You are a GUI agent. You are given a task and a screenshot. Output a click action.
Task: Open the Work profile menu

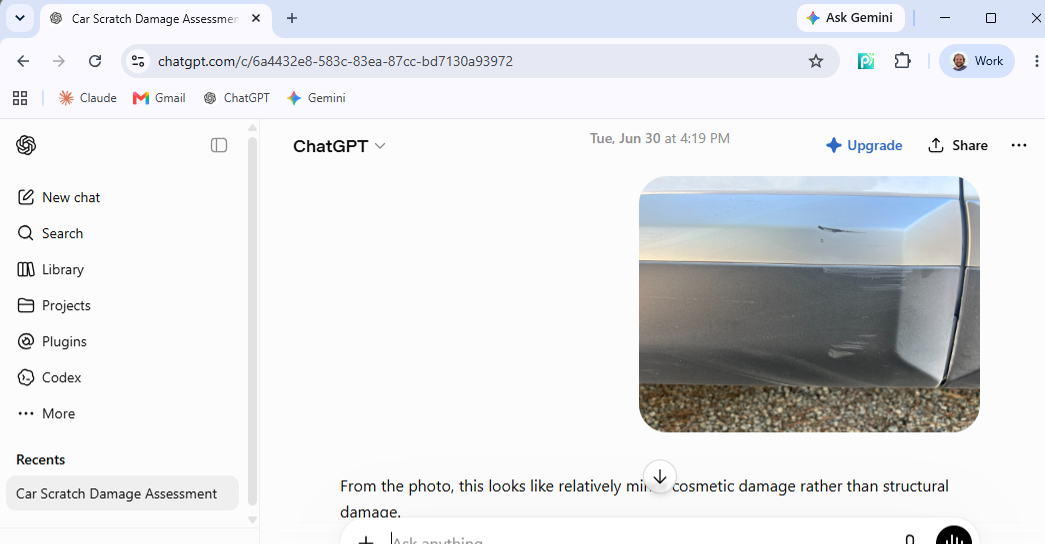point(976,61)
